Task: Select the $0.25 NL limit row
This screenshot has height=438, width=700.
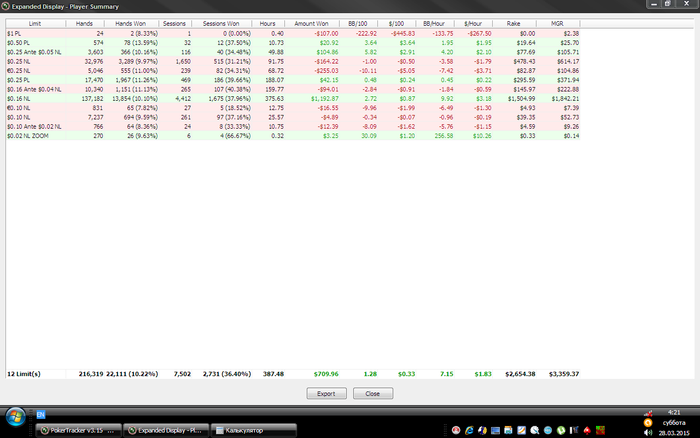Action: 293,62
